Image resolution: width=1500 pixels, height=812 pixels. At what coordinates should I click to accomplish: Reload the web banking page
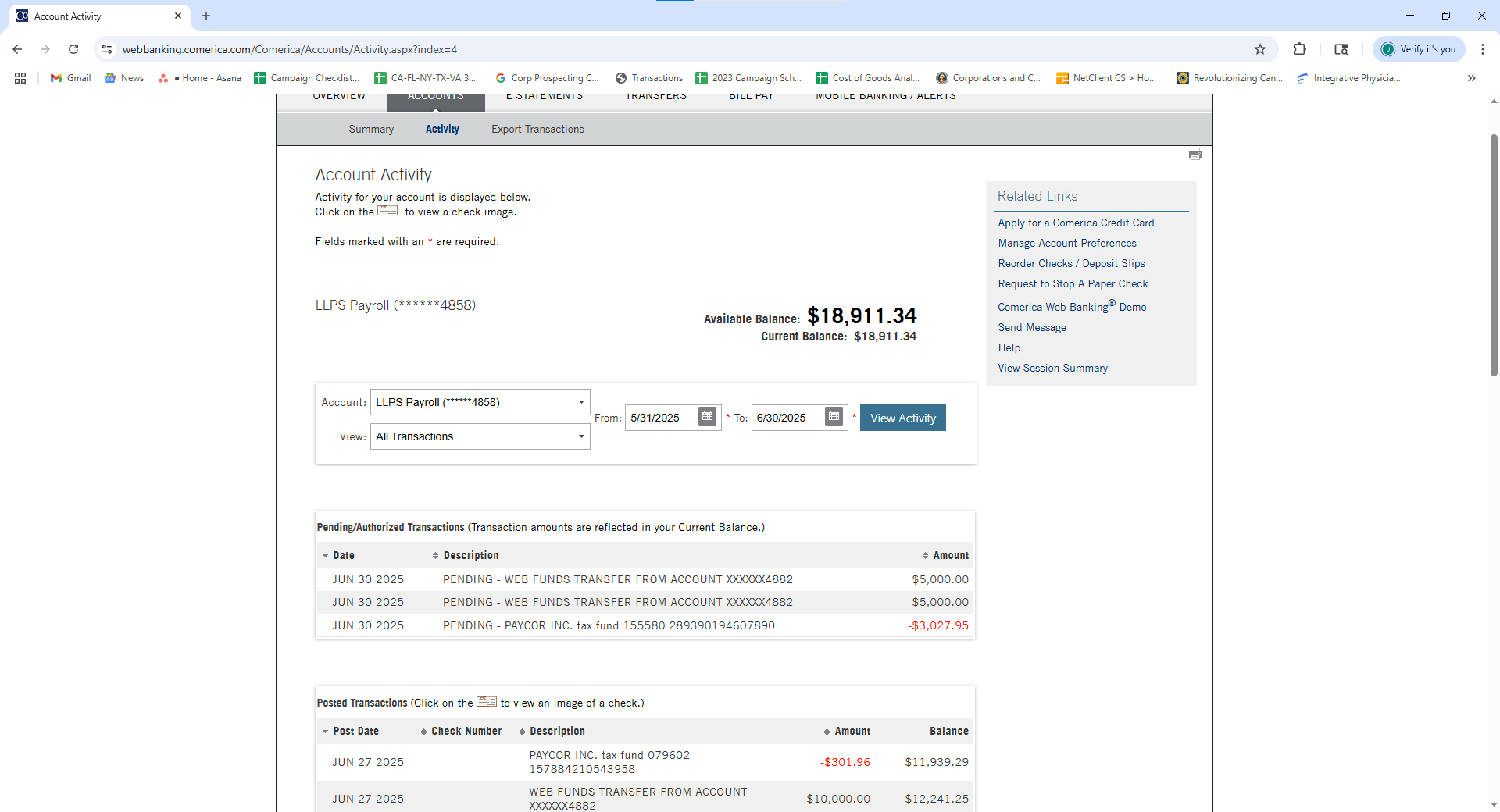coord(73,49)
